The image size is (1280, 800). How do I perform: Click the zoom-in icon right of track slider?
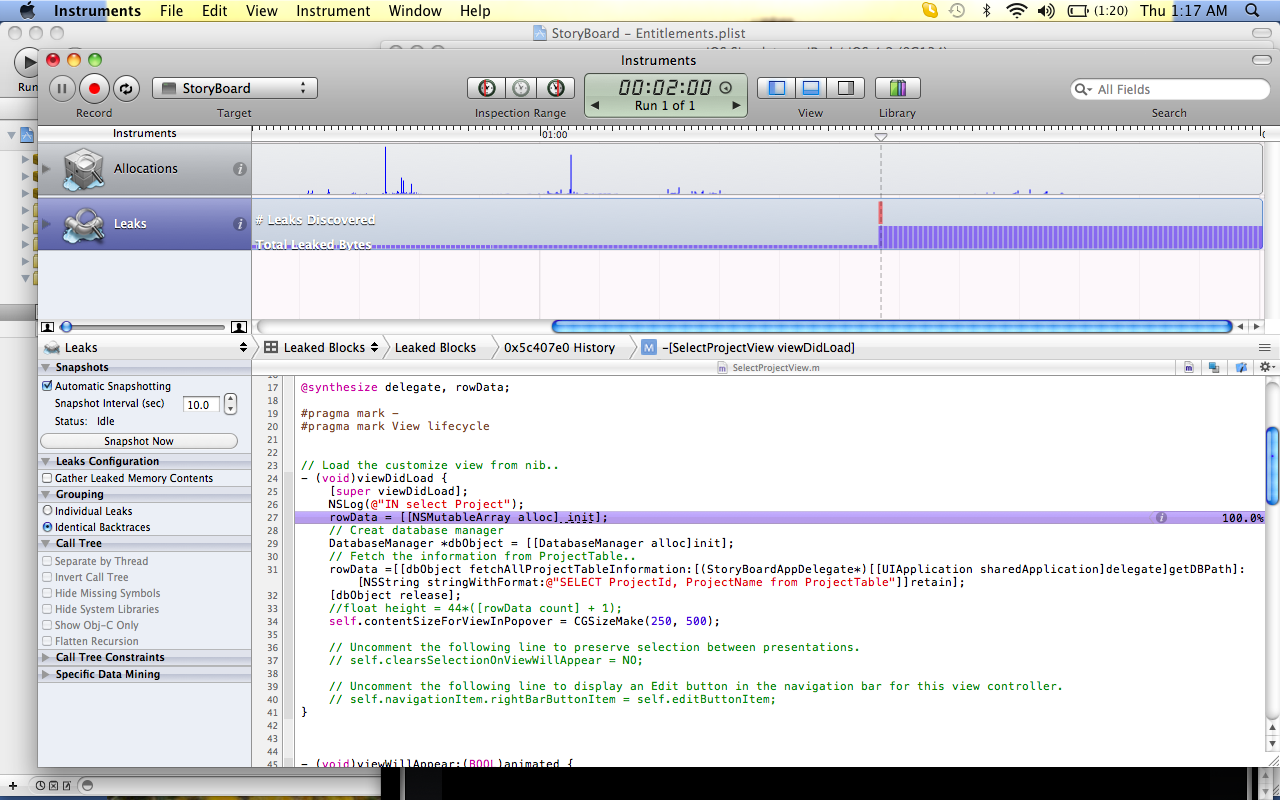click(238, 327)
